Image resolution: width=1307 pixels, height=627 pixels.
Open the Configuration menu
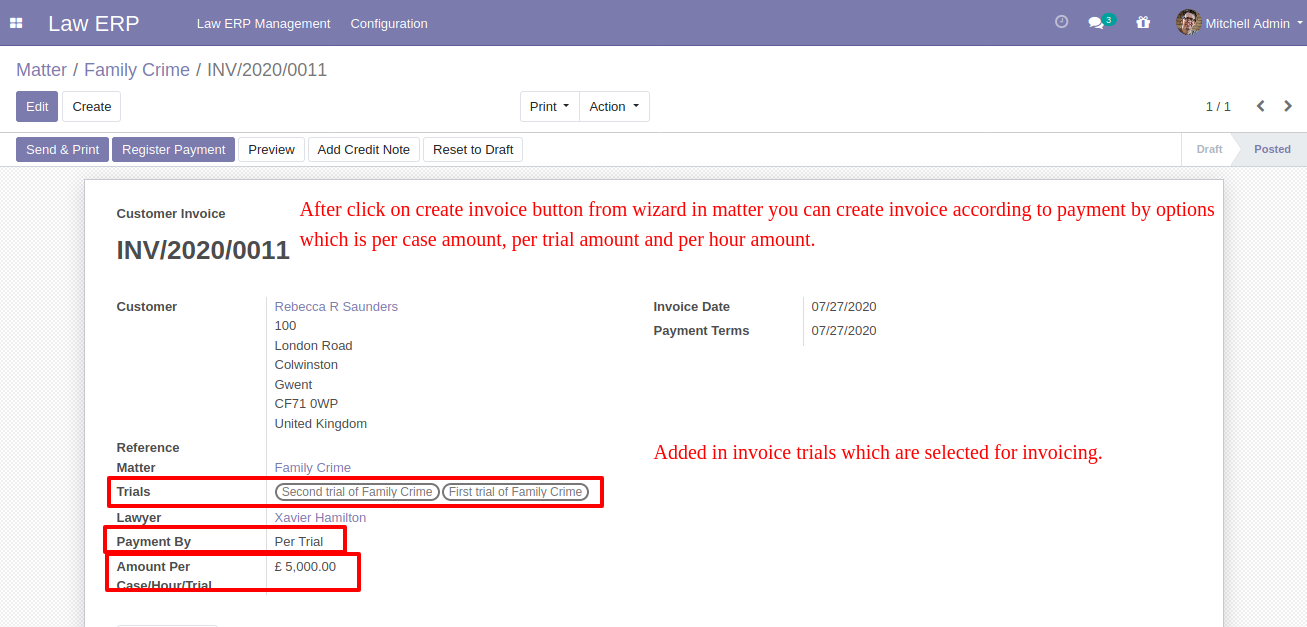[389, 23]
